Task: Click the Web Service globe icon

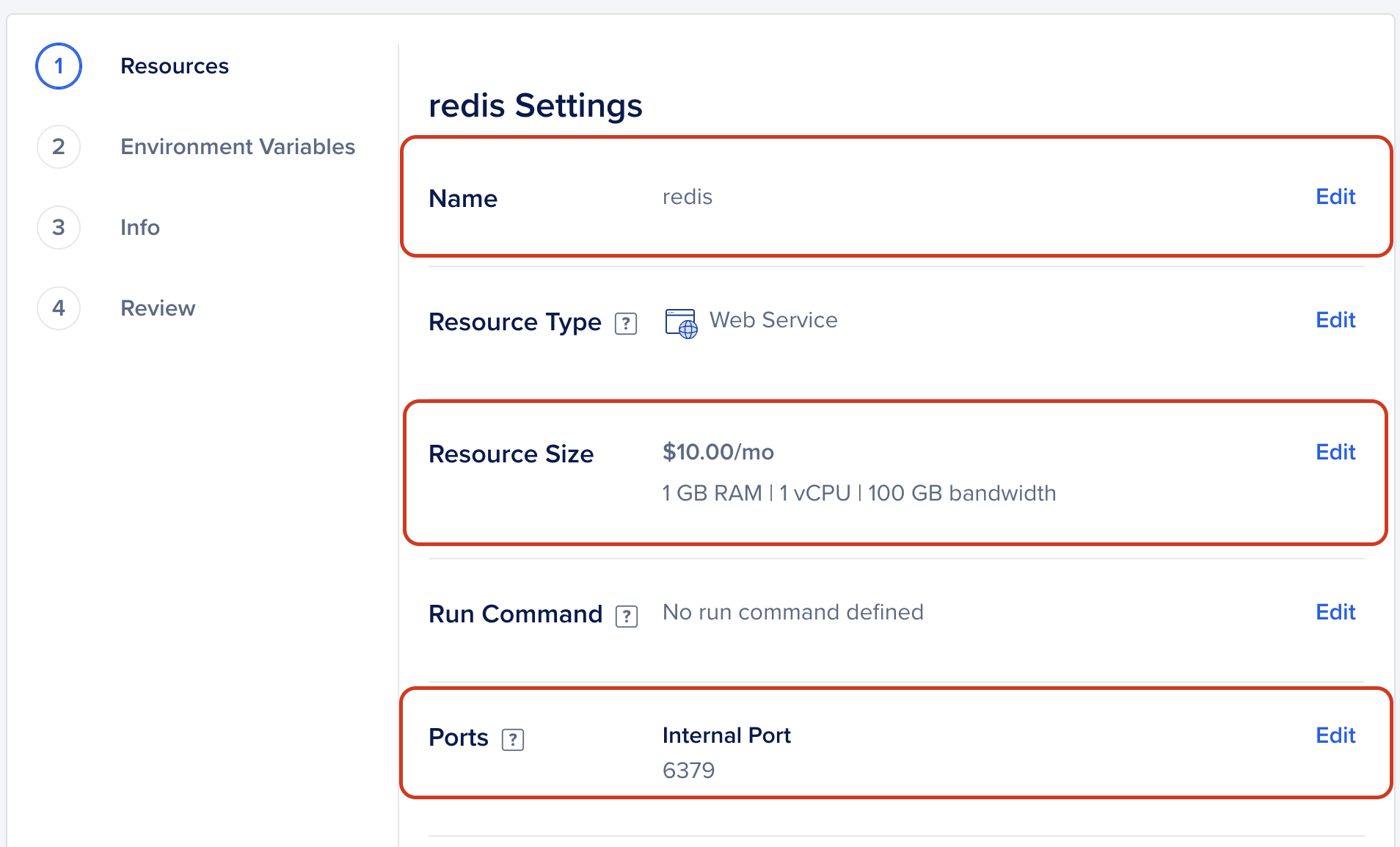Action: 681,323
